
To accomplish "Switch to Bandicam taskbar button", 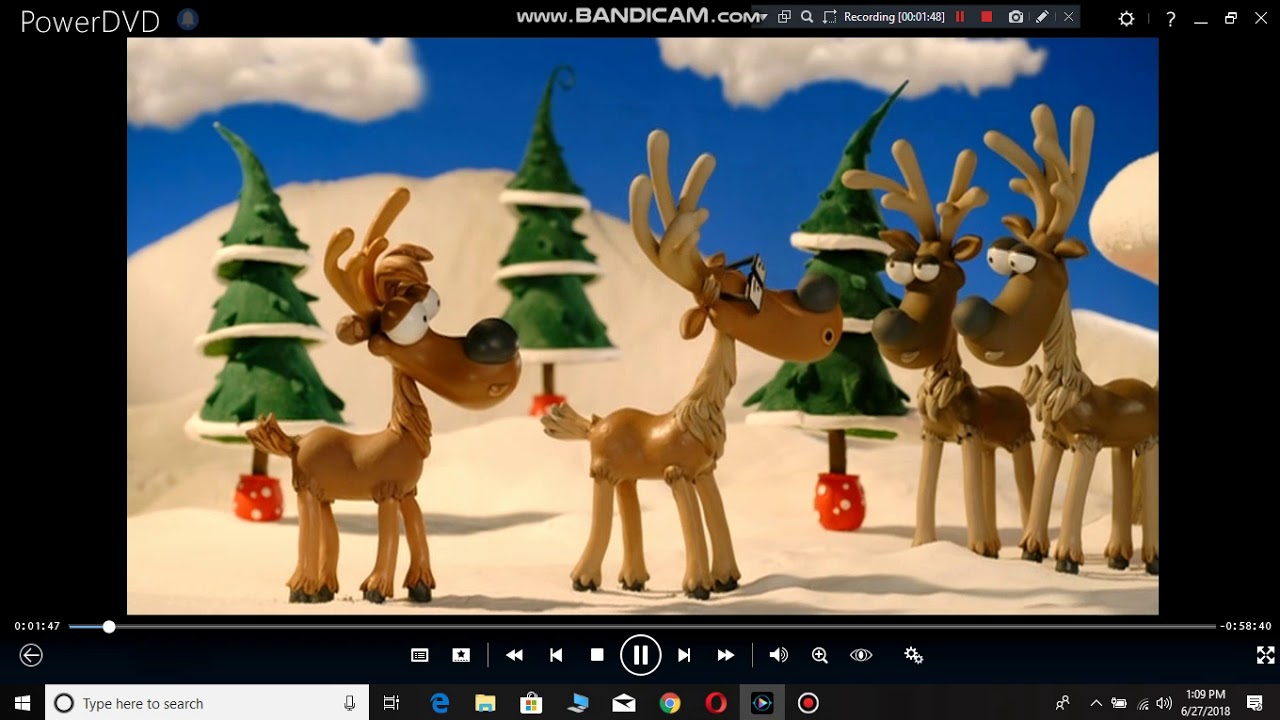I will tap(808, 703).
